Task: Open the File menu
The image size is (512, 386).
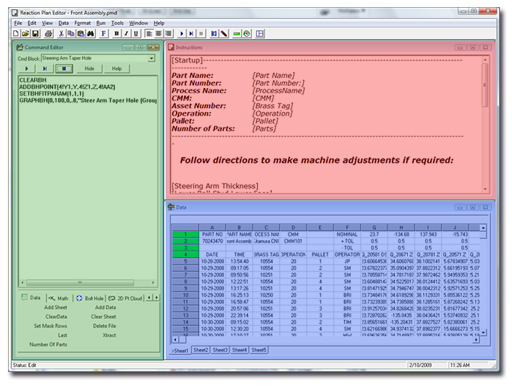Action: (x=18, y=23)
